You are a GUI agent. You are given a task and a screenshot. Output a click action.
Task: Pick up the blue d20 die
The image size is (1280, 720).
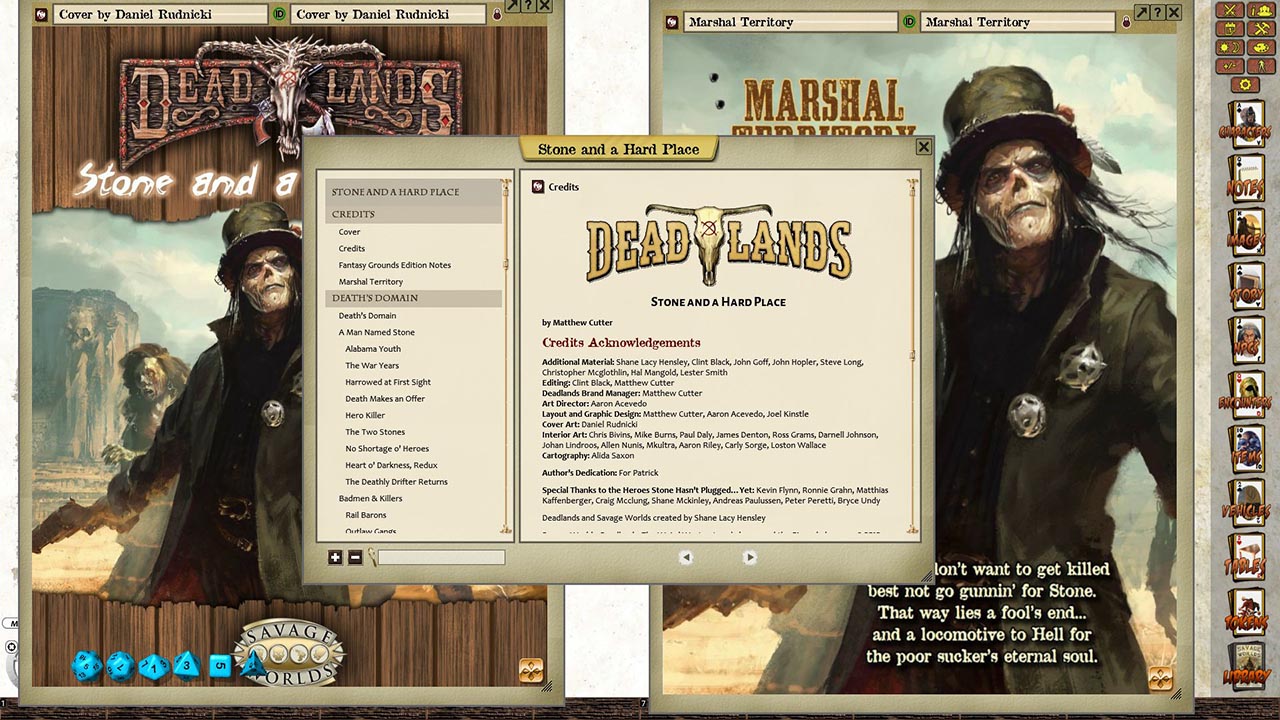pyautogui.click(x=87, y=664)
